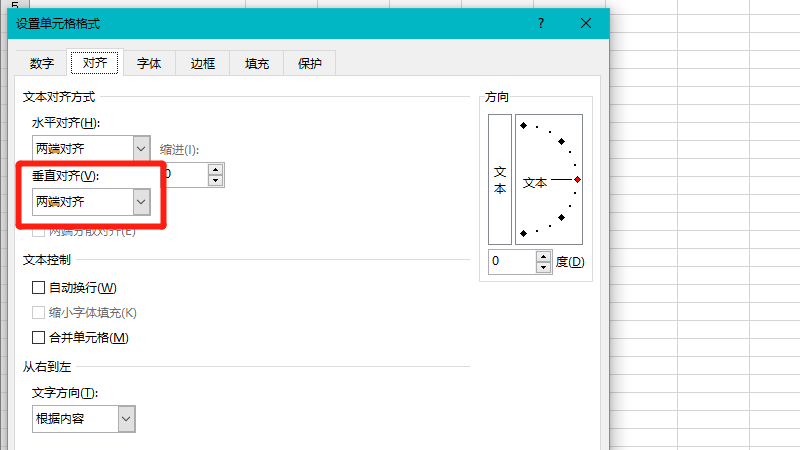Click the 文字方向 combo box showing 根据内容
Viewport: 800px width, 450px height.
coord(76,419)
